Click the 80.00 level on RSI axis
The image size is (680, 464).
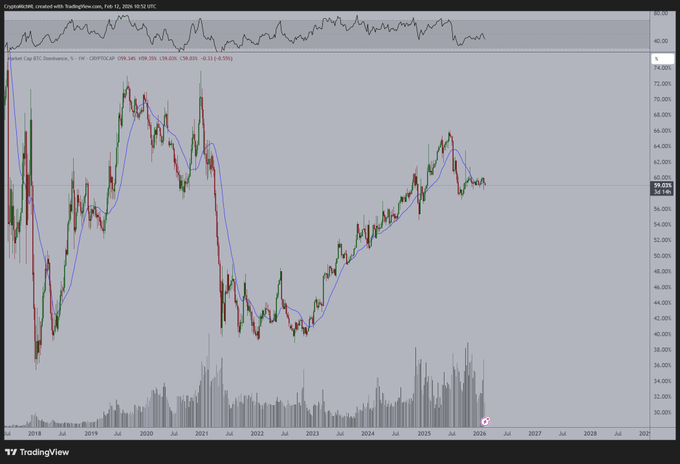661,13
